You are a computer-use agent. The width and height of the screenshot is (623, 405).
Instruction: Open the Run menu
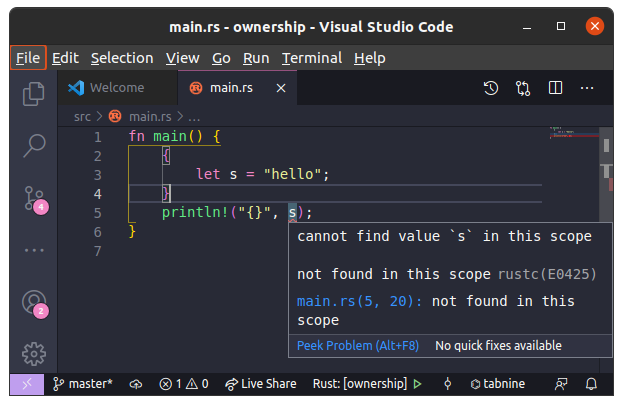(x=256, y=58)
